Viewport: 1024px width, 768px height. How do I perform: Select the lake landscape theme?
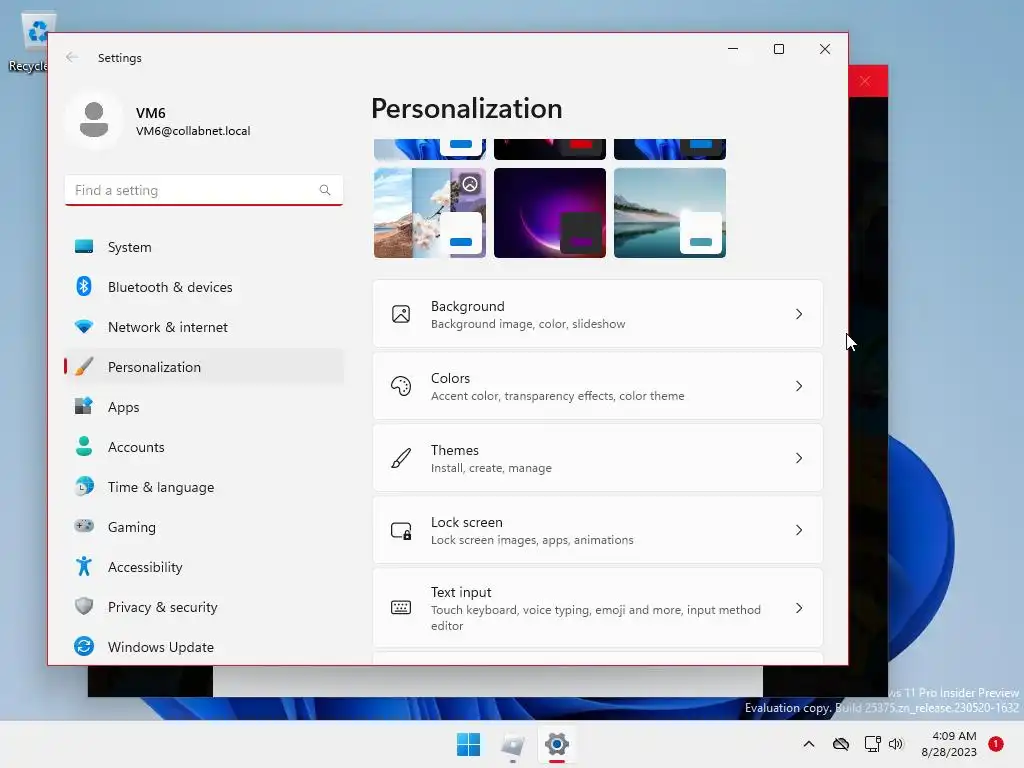[x=670, y=213]
